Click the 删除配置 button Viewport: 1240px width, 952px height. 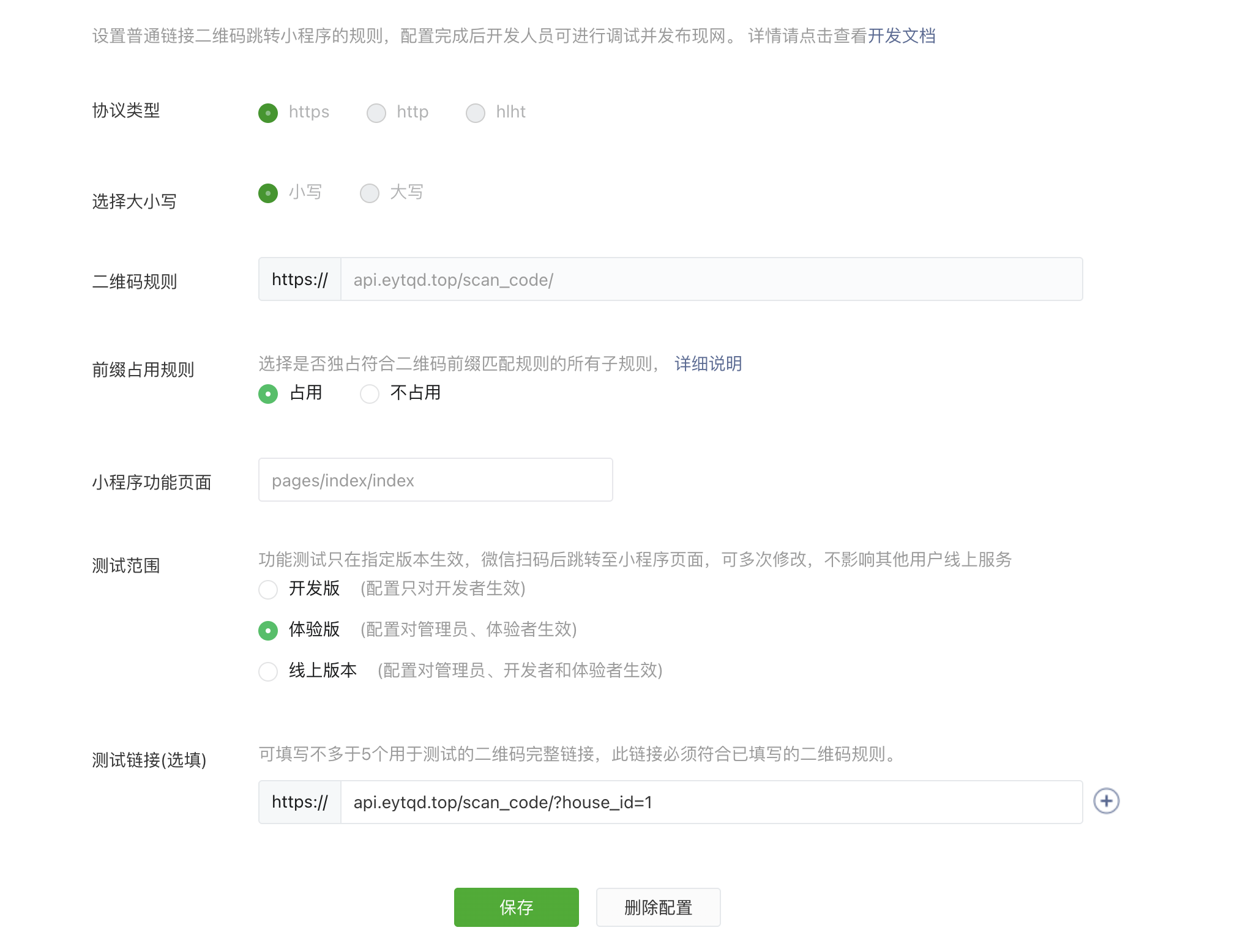point(658,907)
